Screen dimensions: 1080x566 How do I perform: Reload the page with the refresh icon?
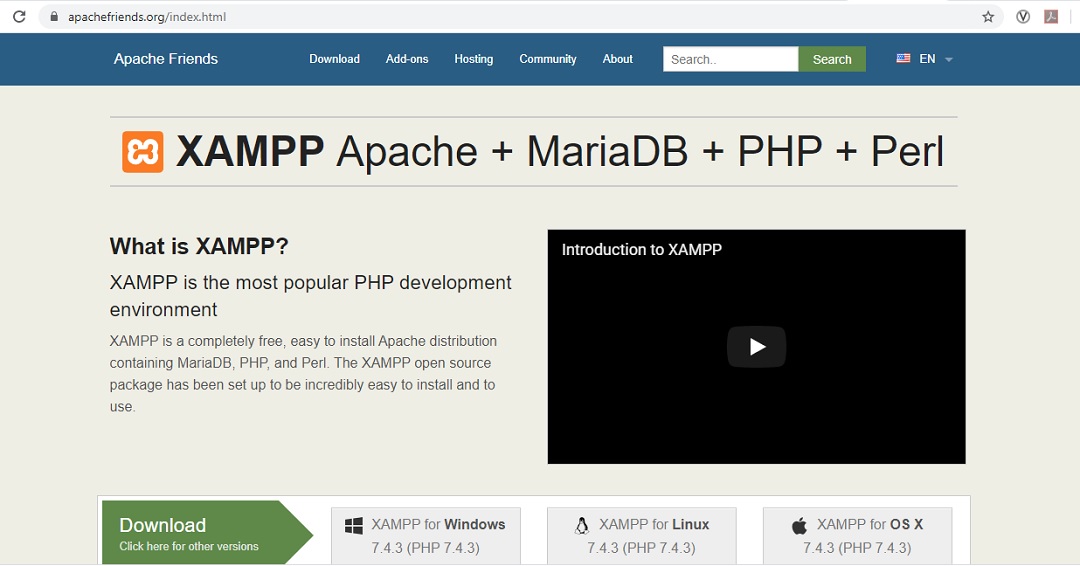point(19,17)
